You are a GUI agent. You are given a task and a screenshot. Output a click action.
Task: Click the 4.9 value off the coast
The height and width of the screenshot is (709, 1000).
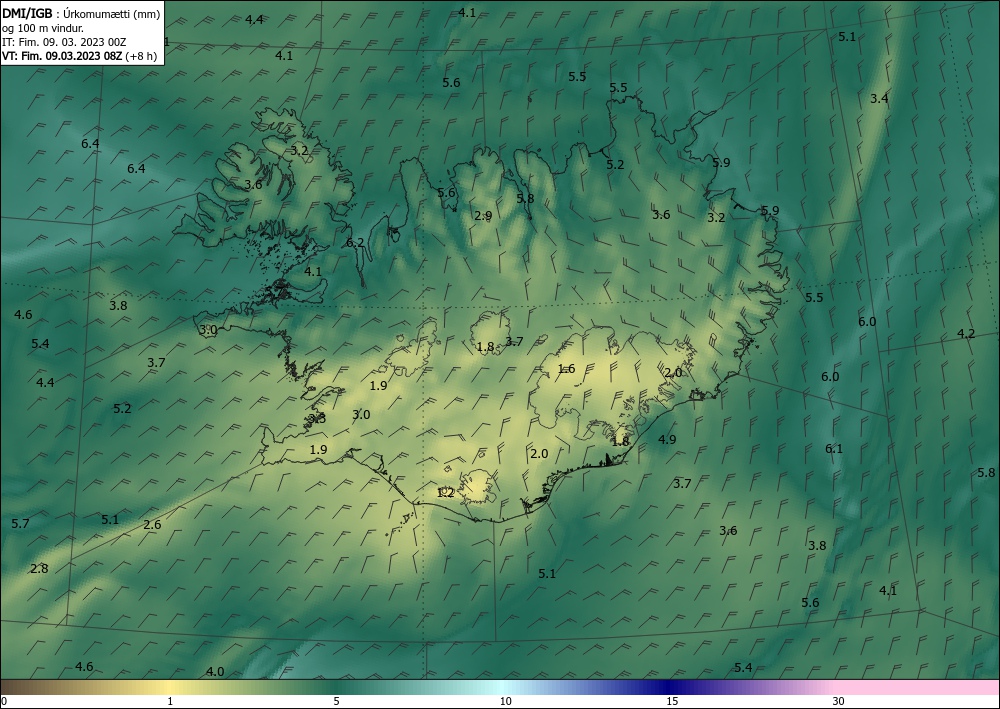coord(666,439)
